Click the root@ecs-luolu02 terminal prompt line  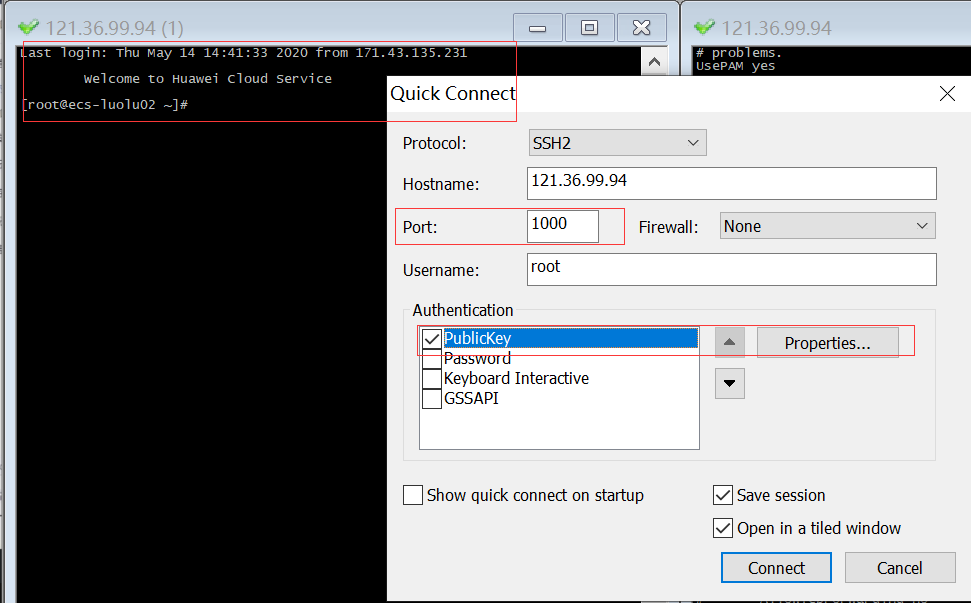click(104, 105)
